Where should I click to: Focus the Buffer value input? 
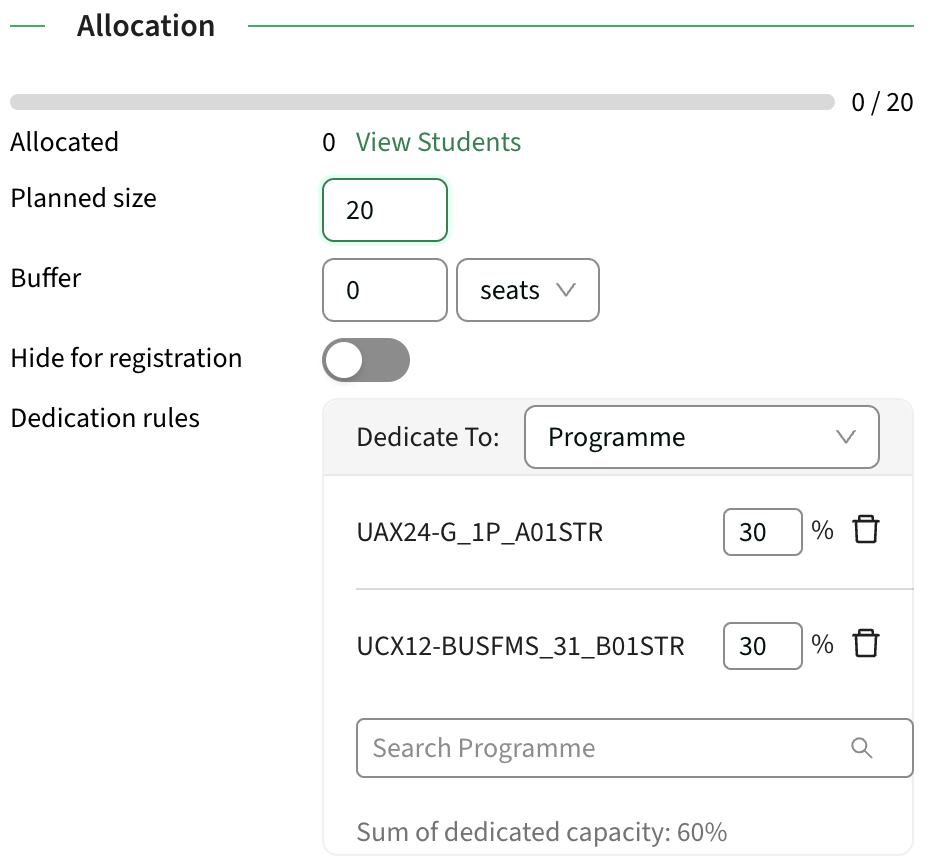coord(385,290)
